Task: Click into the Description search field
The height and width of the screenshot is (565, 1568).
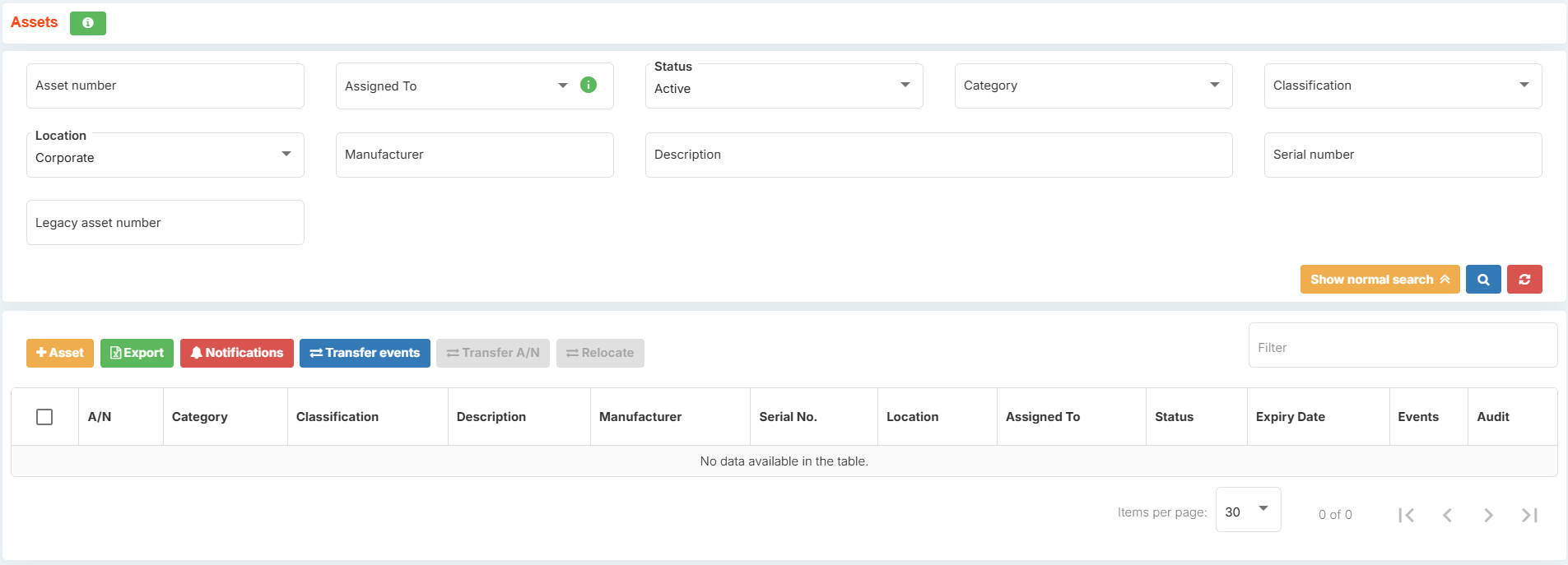Action: [939, 155]
